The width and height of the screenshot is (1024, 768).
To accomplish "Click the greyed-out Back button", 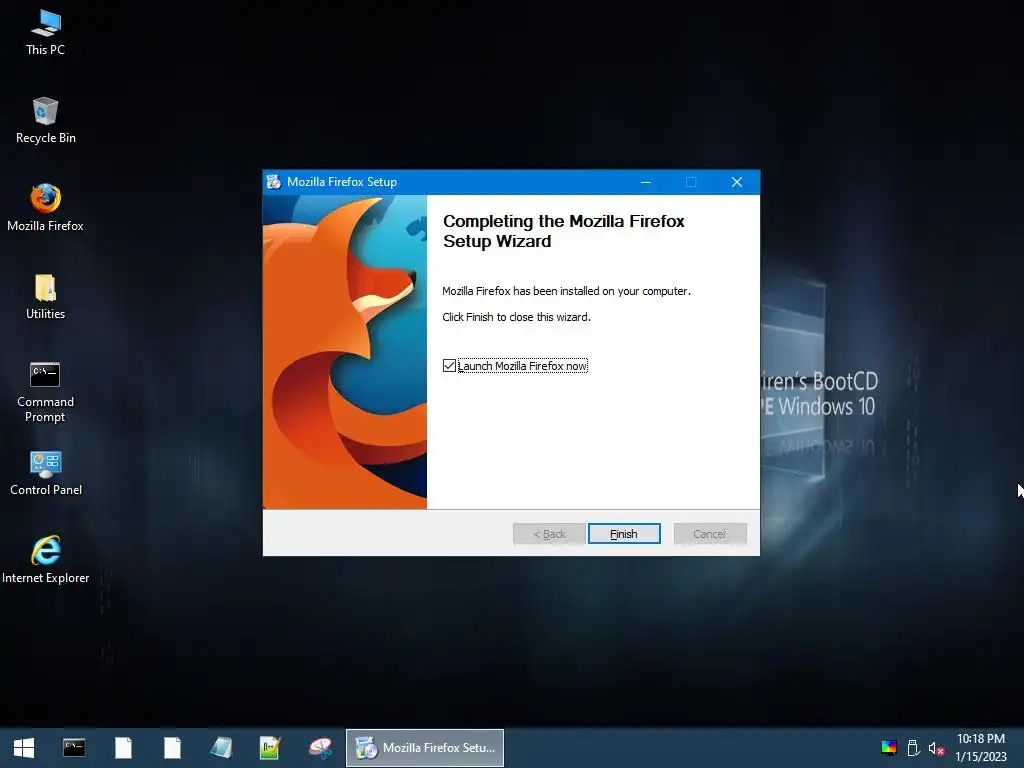I will click(x=549, y=534).
